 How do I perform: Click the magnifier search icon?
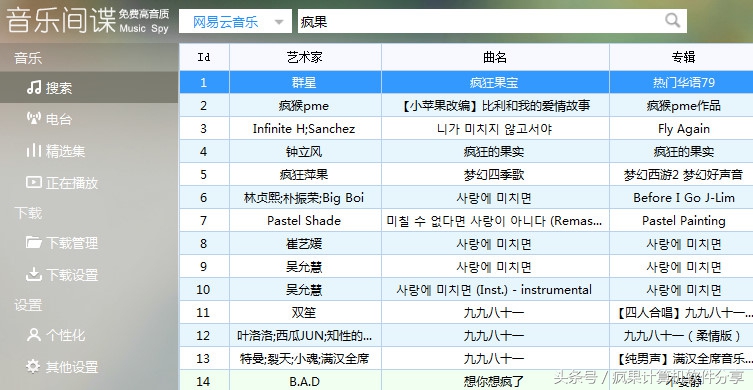point(672,21)
